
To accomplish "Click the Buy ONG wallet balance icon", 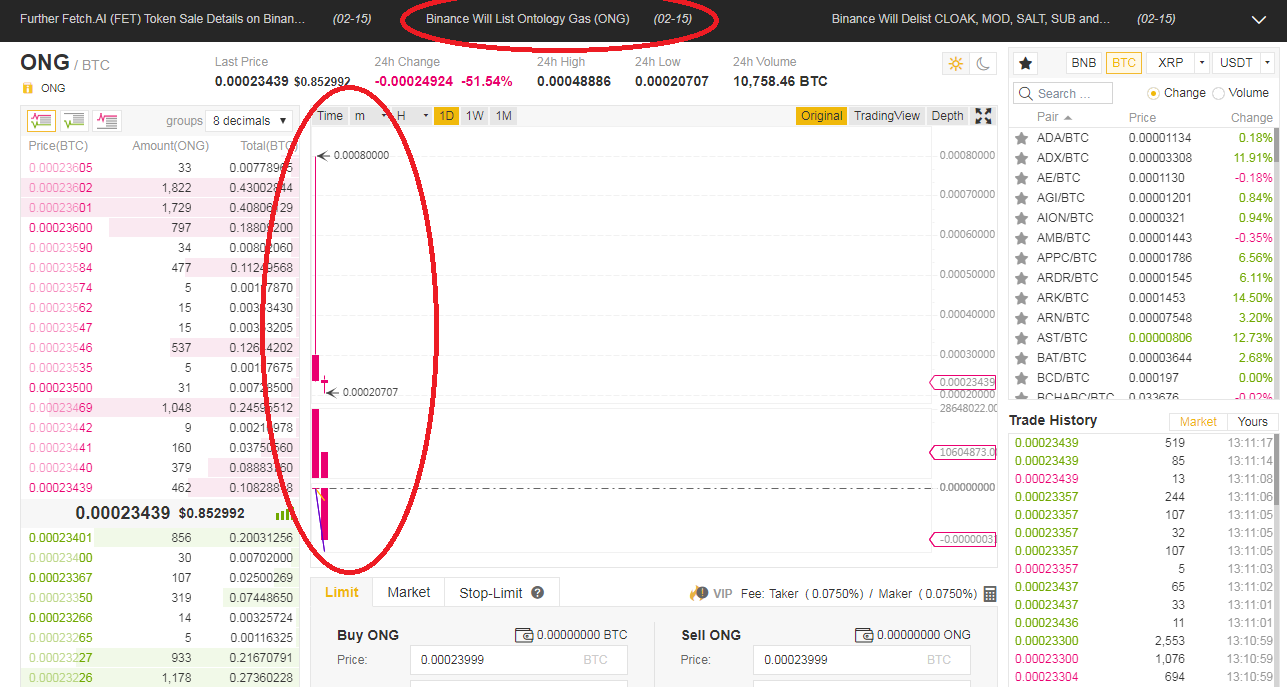I will point(523,635).
